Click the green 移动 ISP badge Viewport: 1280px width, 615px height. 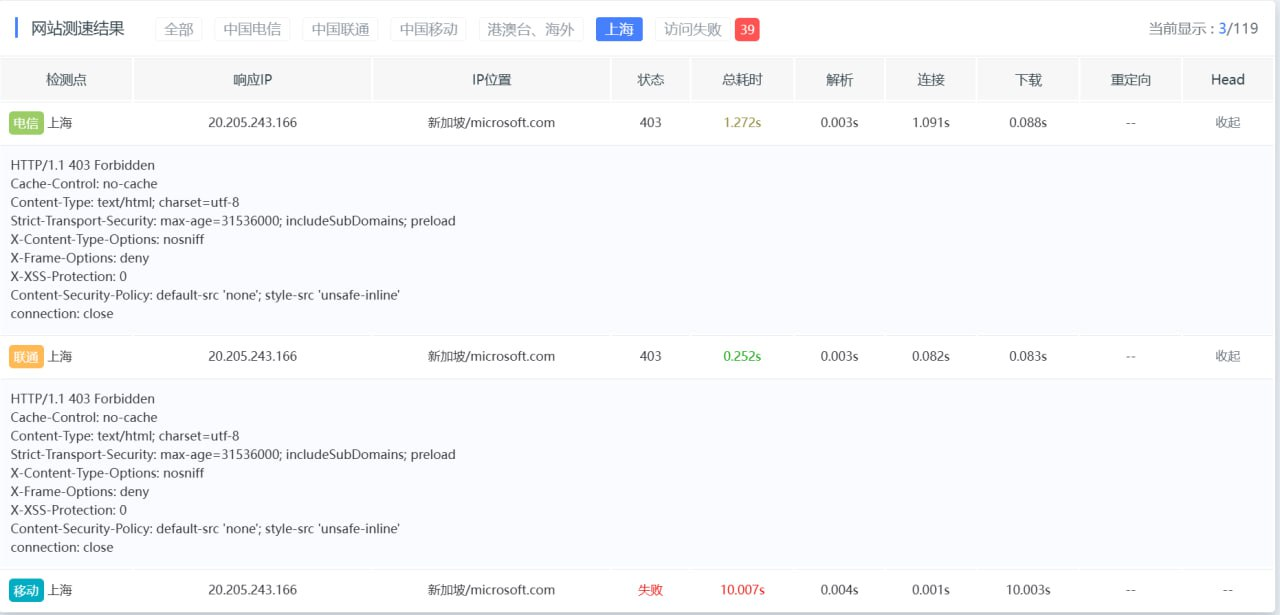coord(25,590)
